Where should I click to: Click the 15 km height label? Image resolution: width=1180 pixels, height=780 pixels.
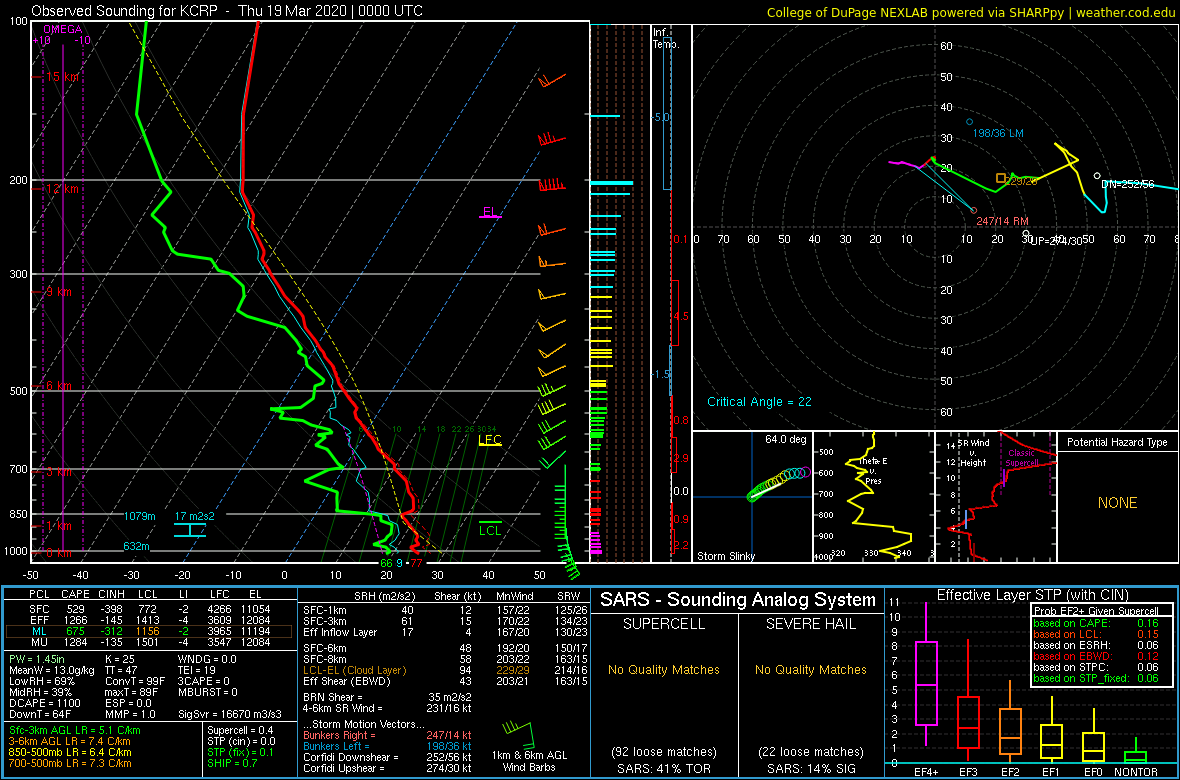(60, 77)
